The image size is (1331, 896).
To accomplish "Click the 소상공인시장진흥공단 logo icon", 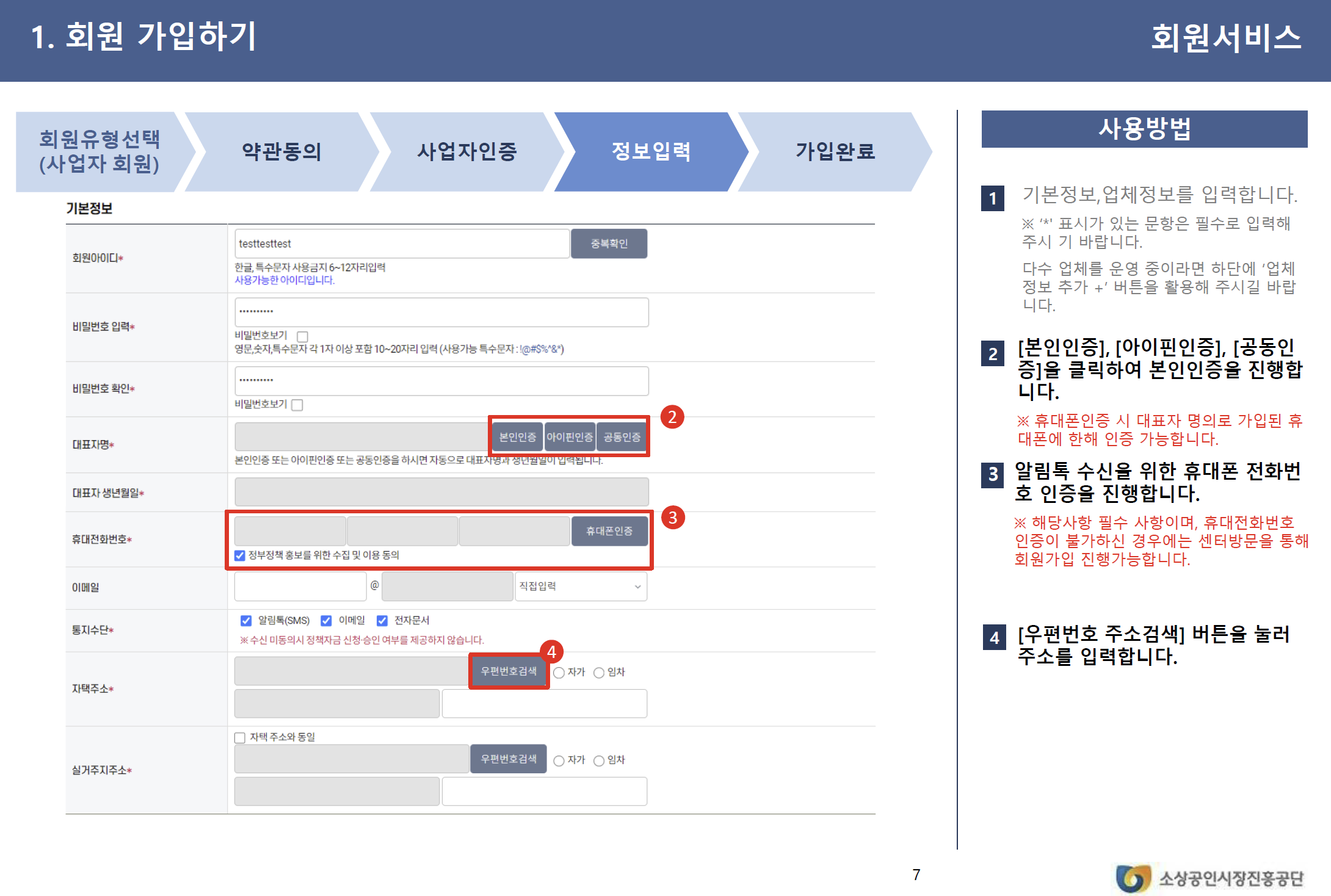I will (x=1133, y=878).
